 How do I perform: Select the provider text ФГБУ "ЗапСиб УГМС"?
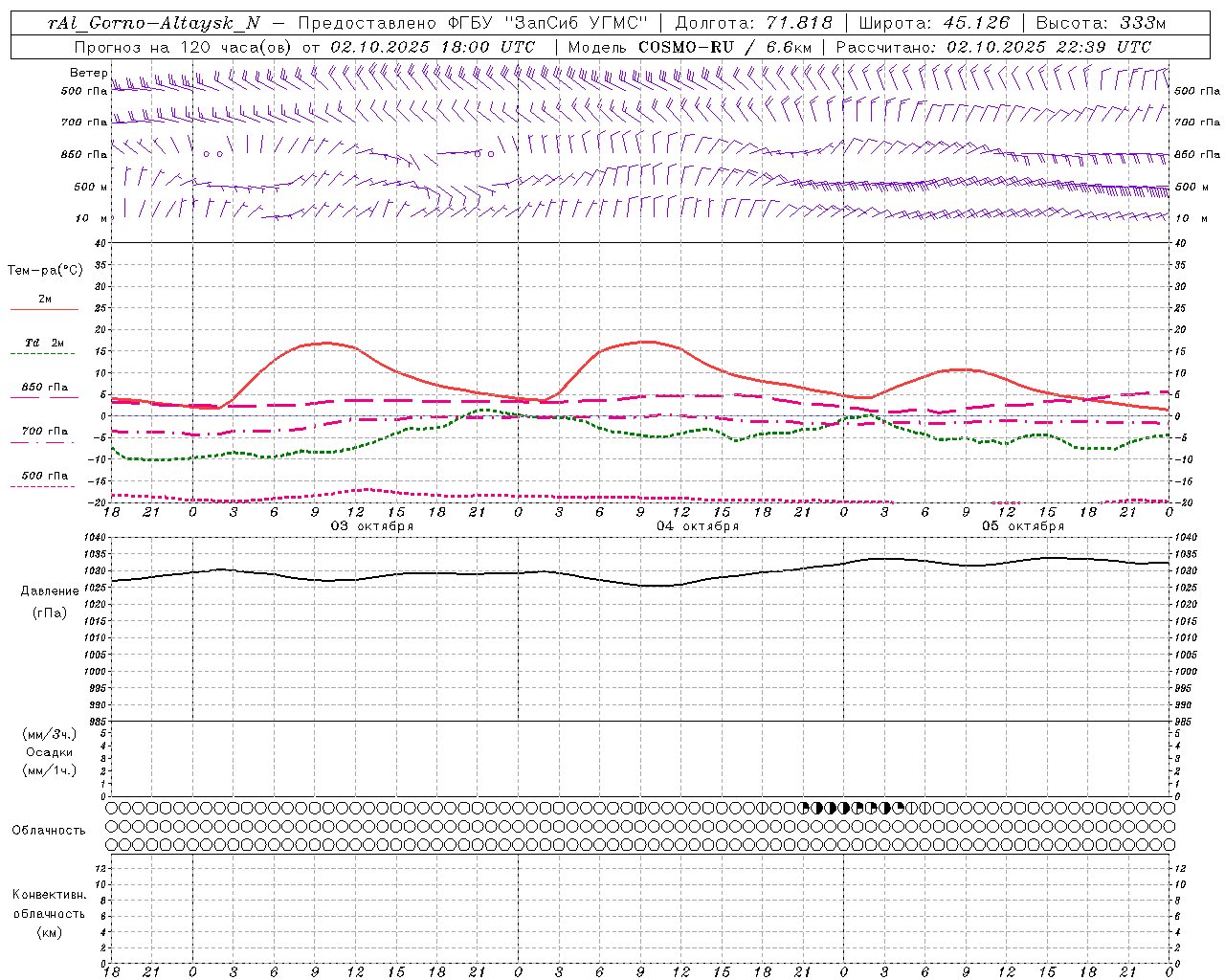tap(546, 24)
